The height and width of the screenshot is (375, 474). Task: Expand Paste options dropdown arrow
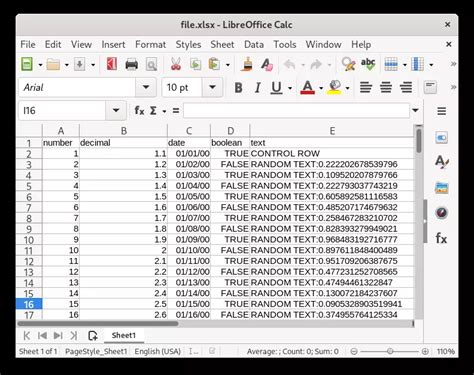pyautogui.click(x=228, y=65)
